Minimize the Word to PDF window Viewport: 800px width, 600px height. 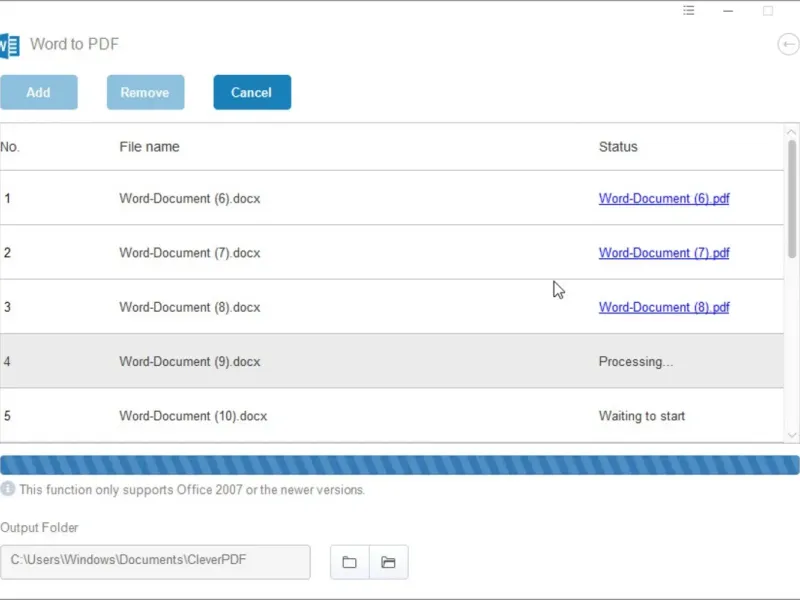pyautogui.click(x=729, y=11)
